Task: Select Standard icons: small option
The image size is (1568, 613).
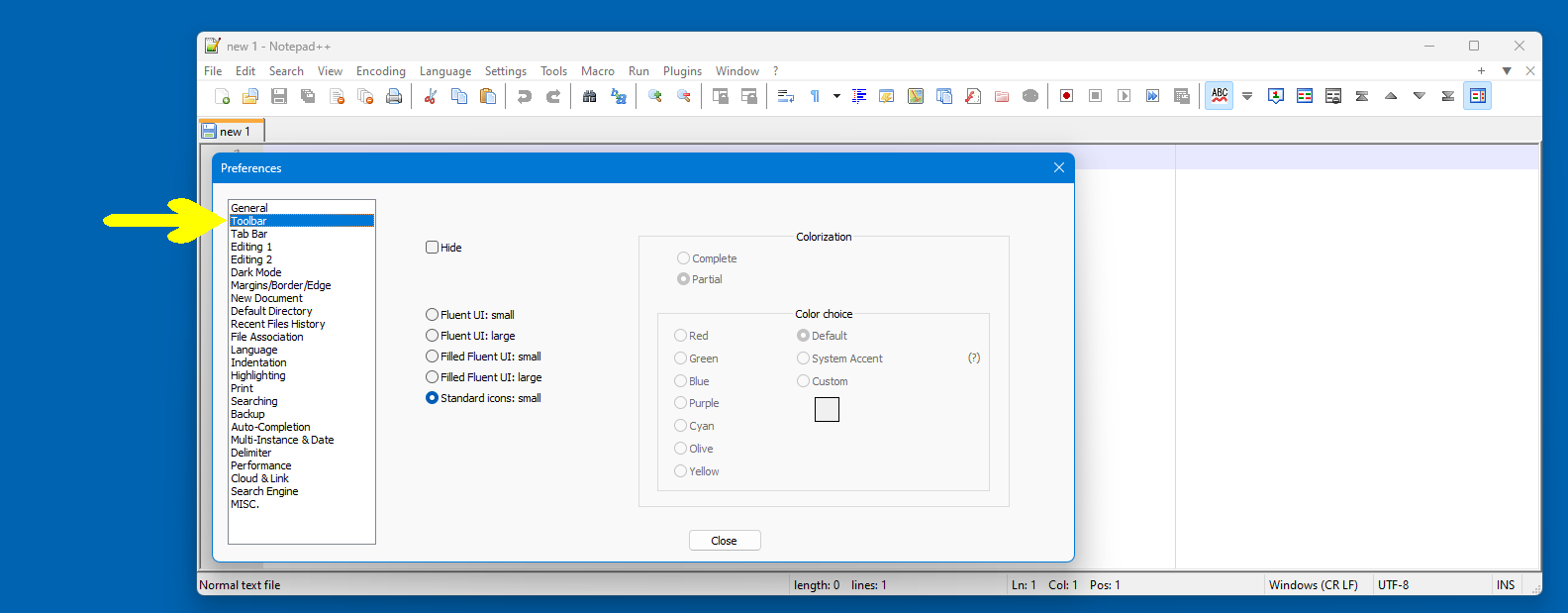Action: click(484, 398)
